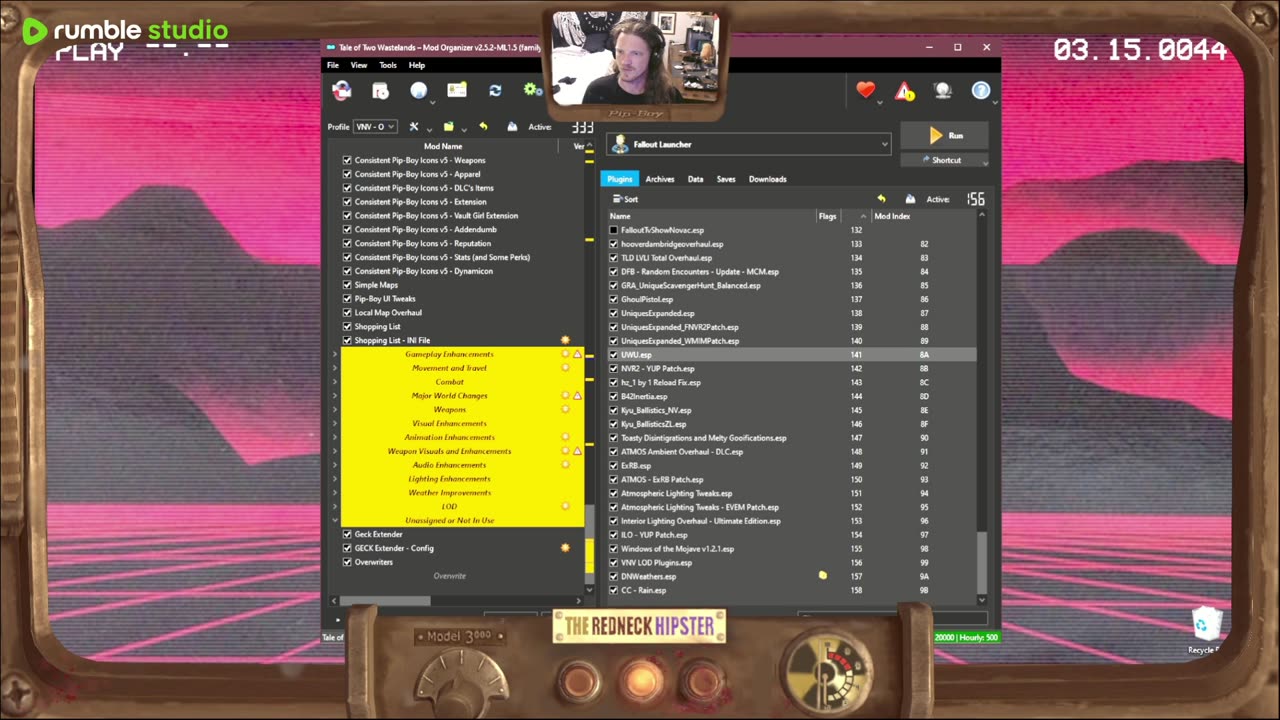Open the Recycle Bin on desktop

[1208, 629]
